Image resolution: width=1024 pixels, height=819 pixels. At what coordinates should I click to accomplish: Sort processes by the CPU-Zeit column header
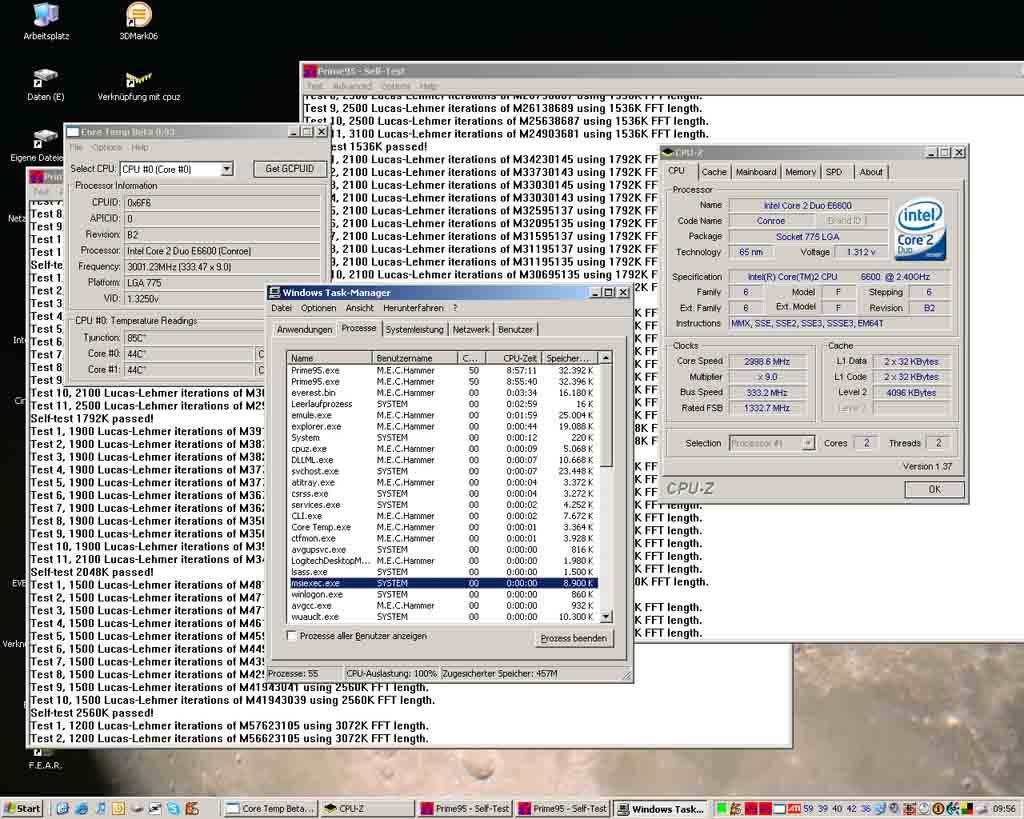tap(515, 358)
